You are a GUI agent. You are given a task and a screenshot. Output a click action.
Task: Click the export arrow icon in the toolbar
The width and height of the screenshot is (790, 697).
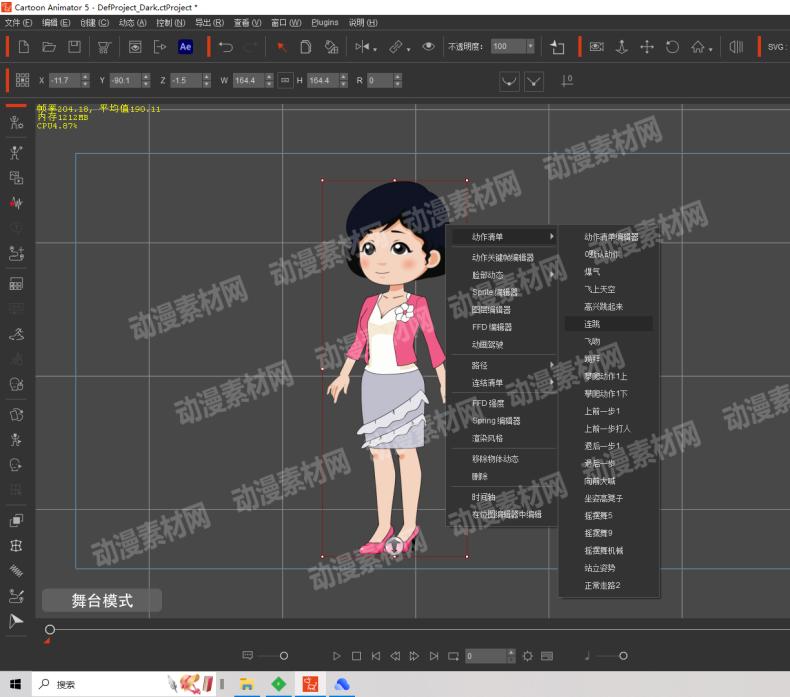click(x=160, y=47)
